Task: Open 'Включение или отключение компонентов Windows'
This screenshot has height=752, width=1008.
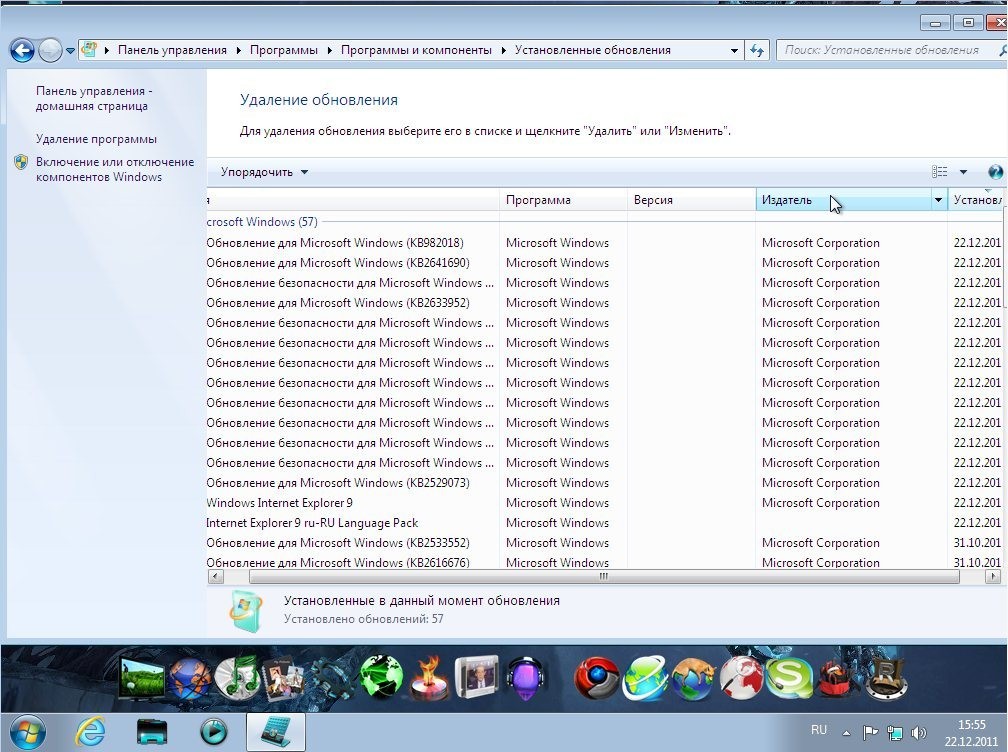Action: tap(115, 170)
